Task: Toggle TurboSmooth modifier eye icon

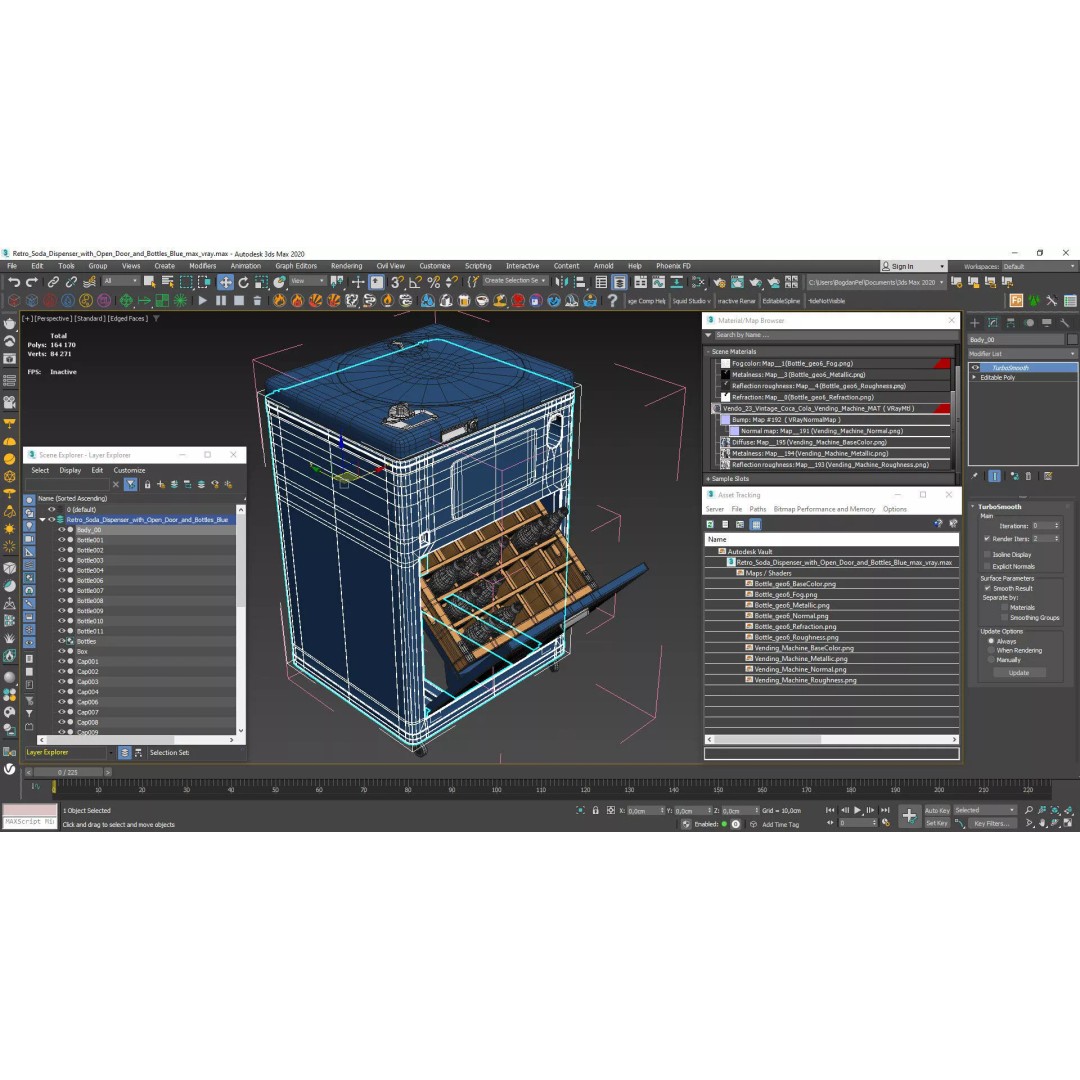Action: [975, 368]
